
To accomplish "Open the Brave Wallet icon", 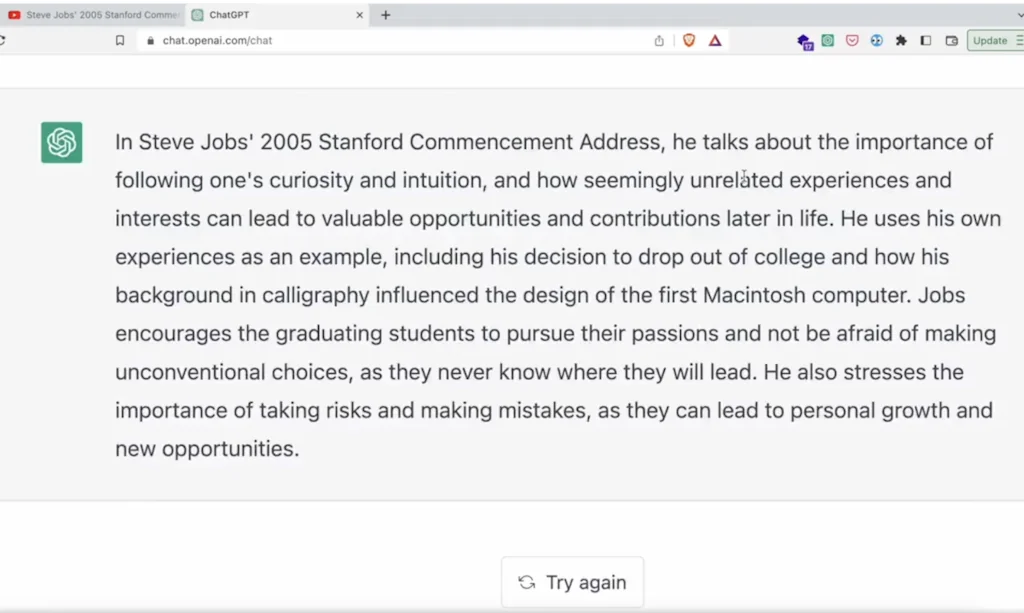I will (950, 40).
